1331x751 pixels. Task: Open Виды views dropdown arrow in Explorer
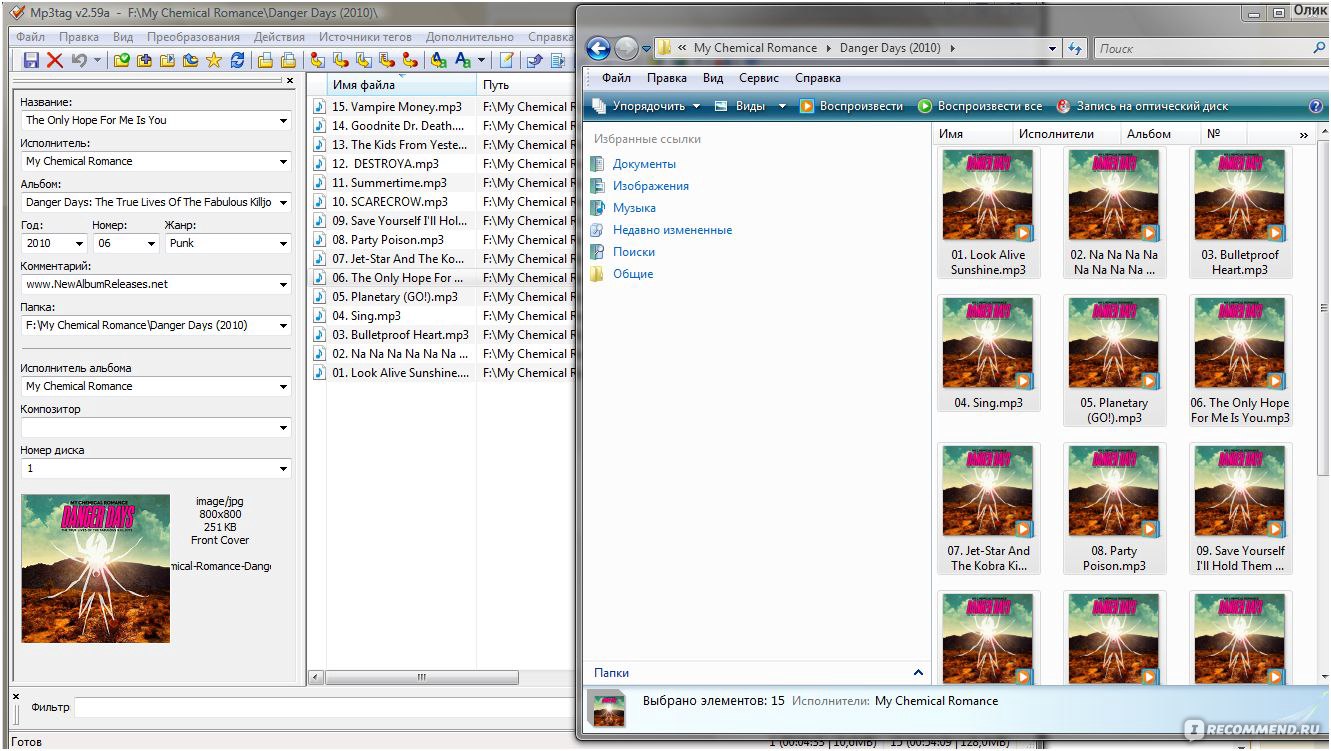782,106
